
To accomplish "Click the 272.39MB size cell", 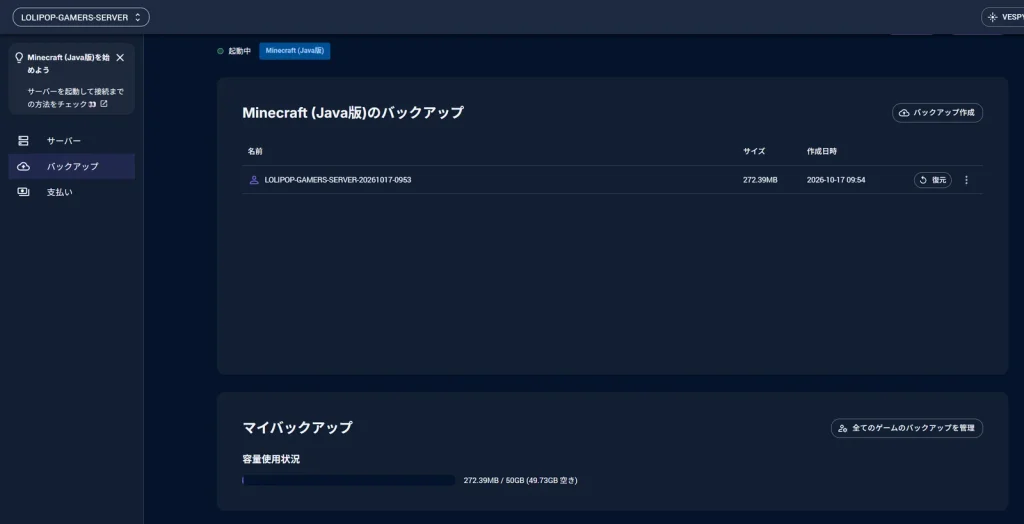I will click(x=760, y=180).
